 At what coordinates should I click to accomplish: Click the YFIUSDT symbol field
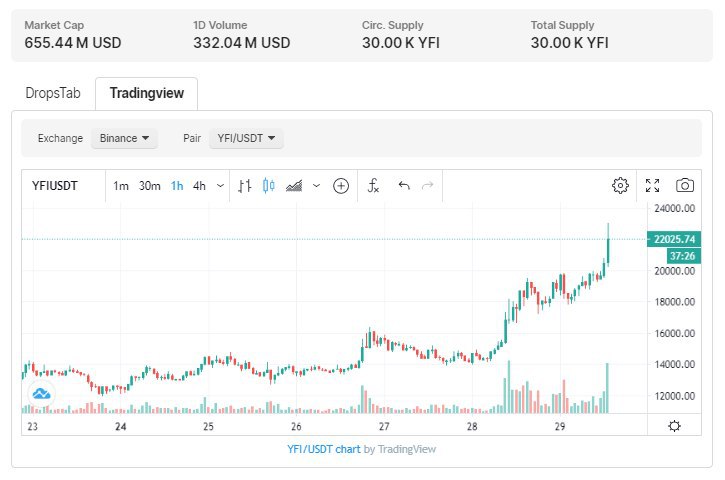click(56, 185)
